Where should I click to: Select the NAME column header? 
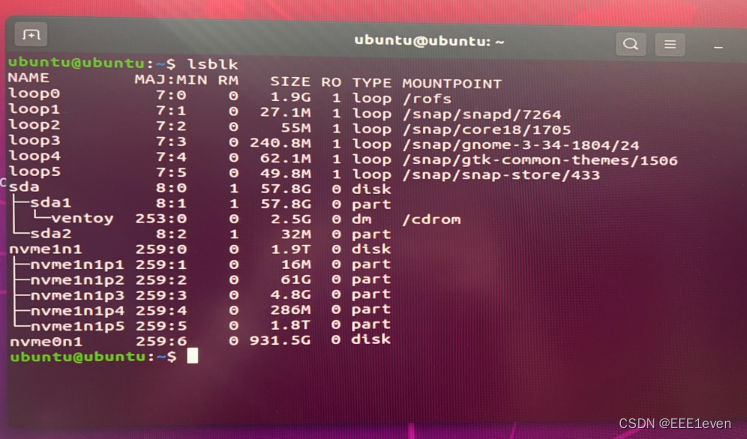[29, 78]
